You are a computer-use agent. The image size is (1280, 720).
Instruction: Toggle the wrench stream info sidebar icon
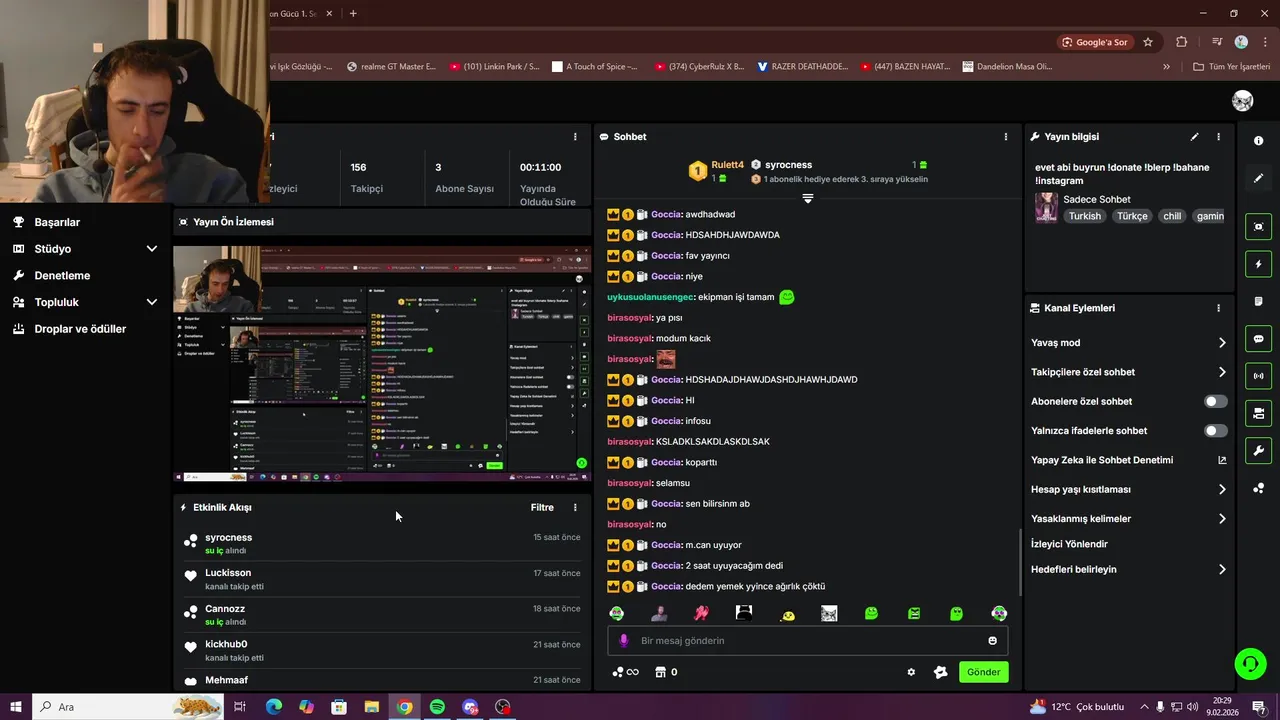click(1258, 451)
